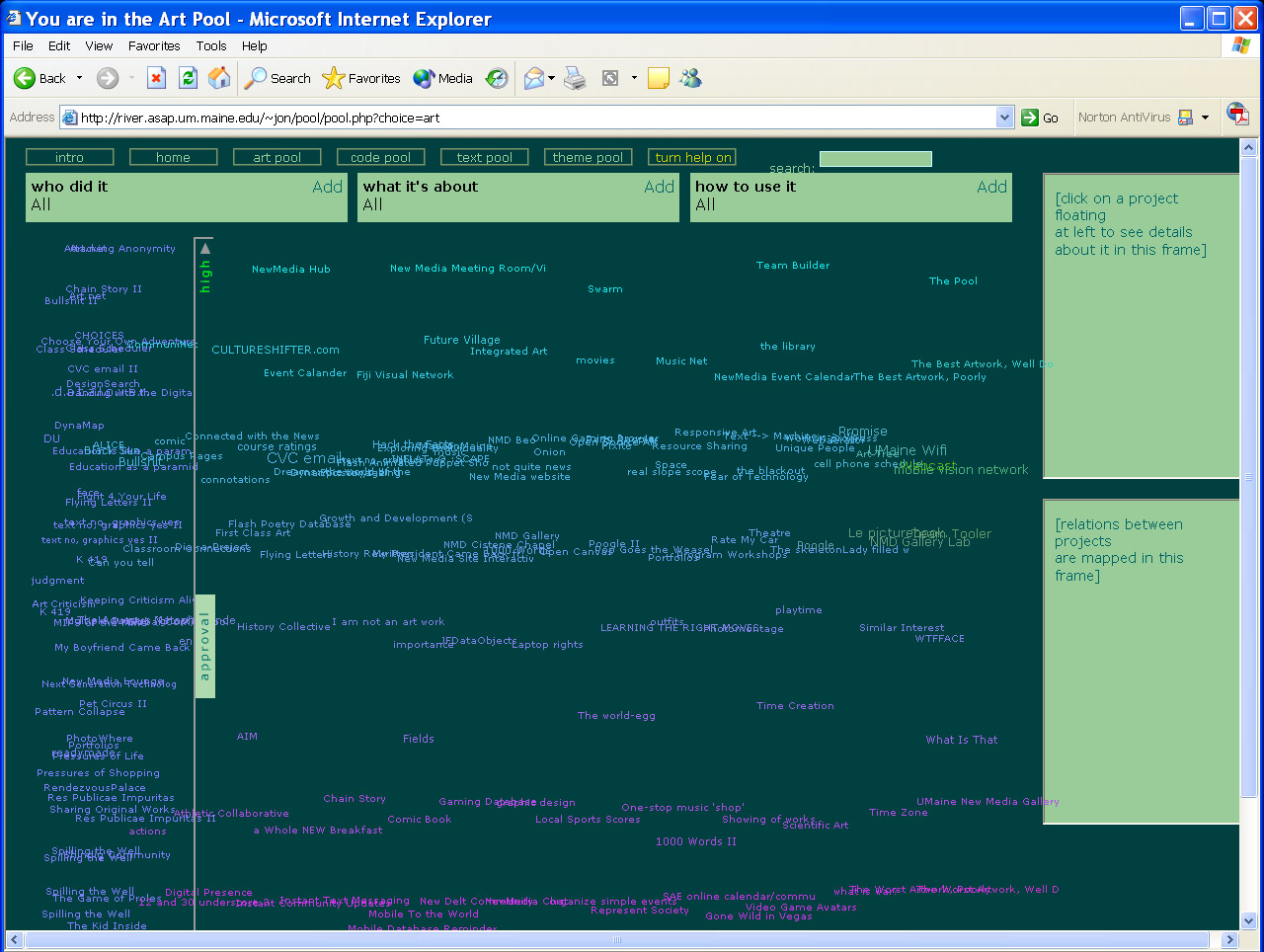Open the View menu
The height and width of the screenshot is (952, 1264).
(x=99, y=45)
